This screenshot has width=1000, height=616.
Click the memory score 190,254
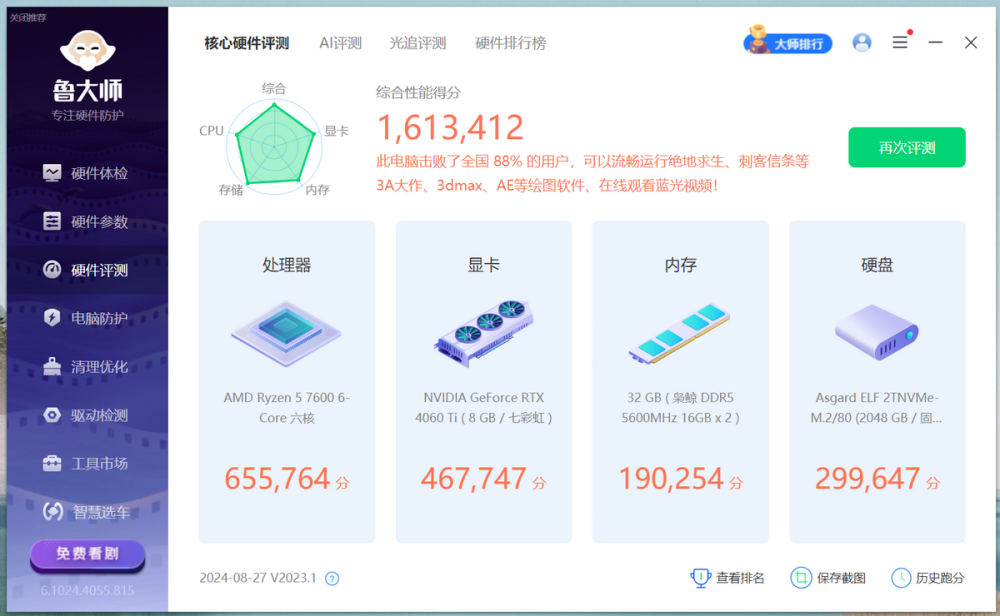point(671,478)
